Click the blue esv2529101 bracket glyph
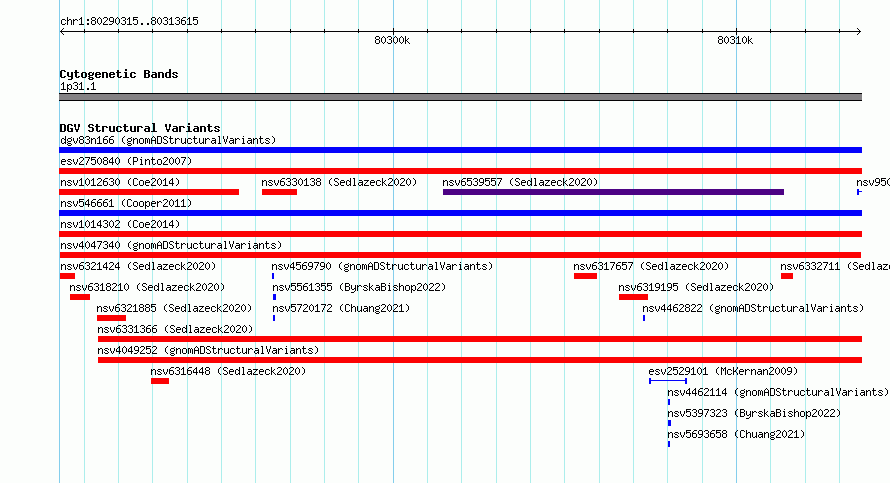 pyautogui.click(x=668, y=381)
